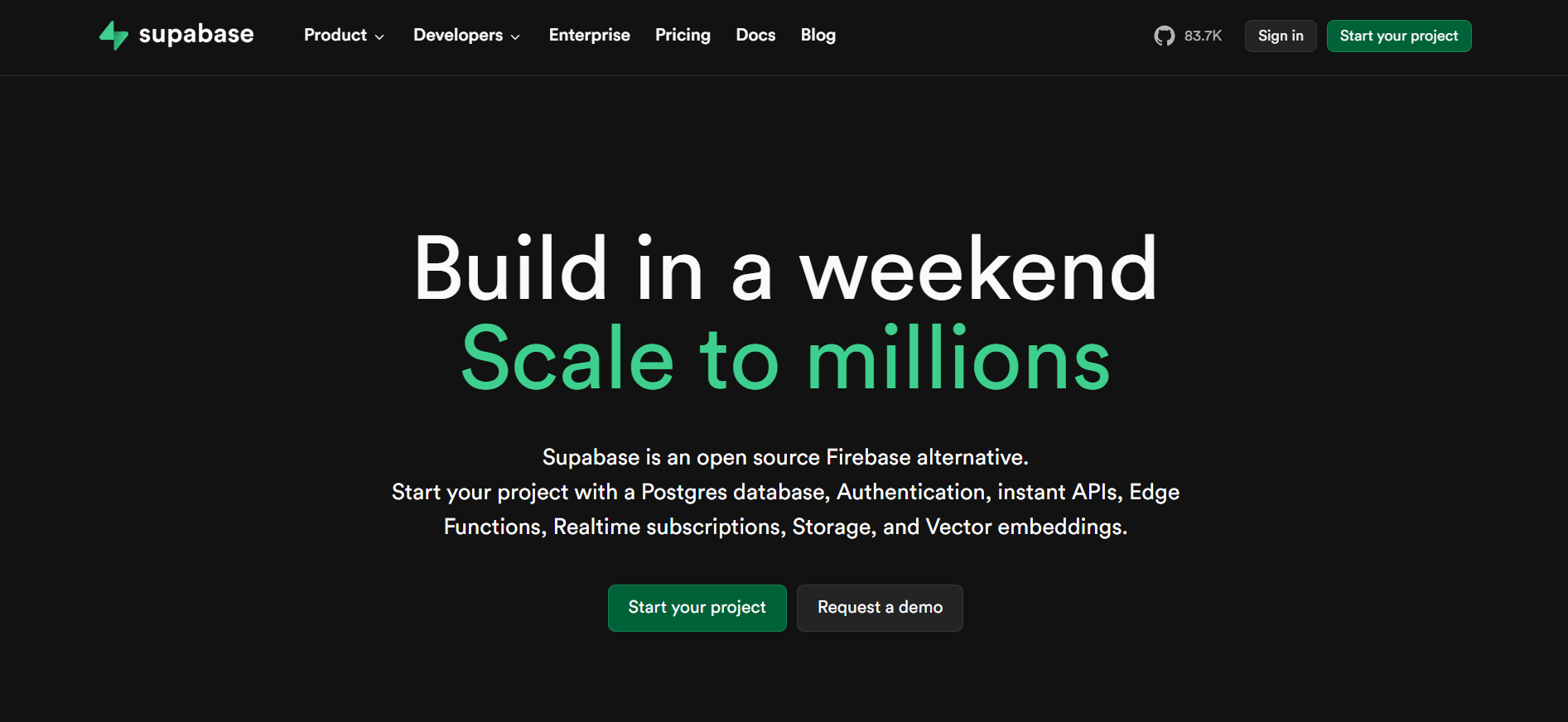
Task: Expand the Product menu dropdown
Action: point(344,35)
